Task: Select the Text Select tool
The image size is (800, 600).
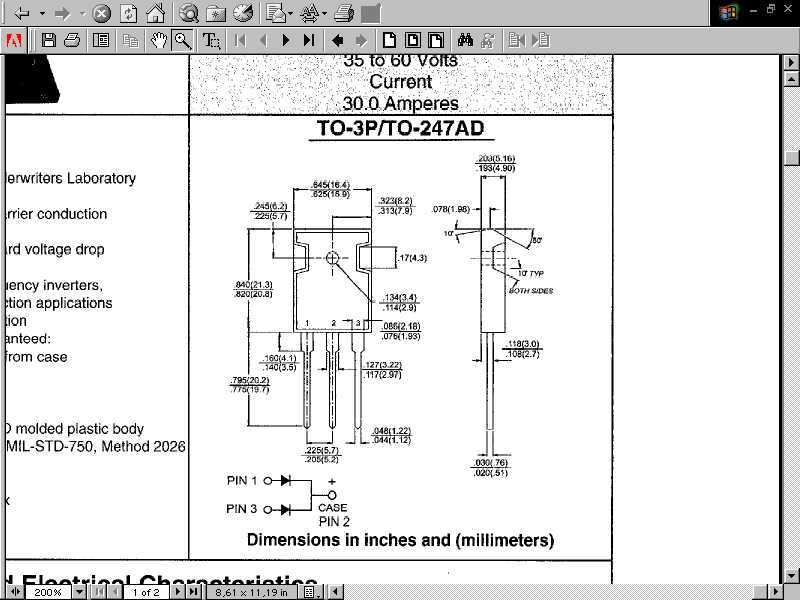Action: click(x=211, y=40)
